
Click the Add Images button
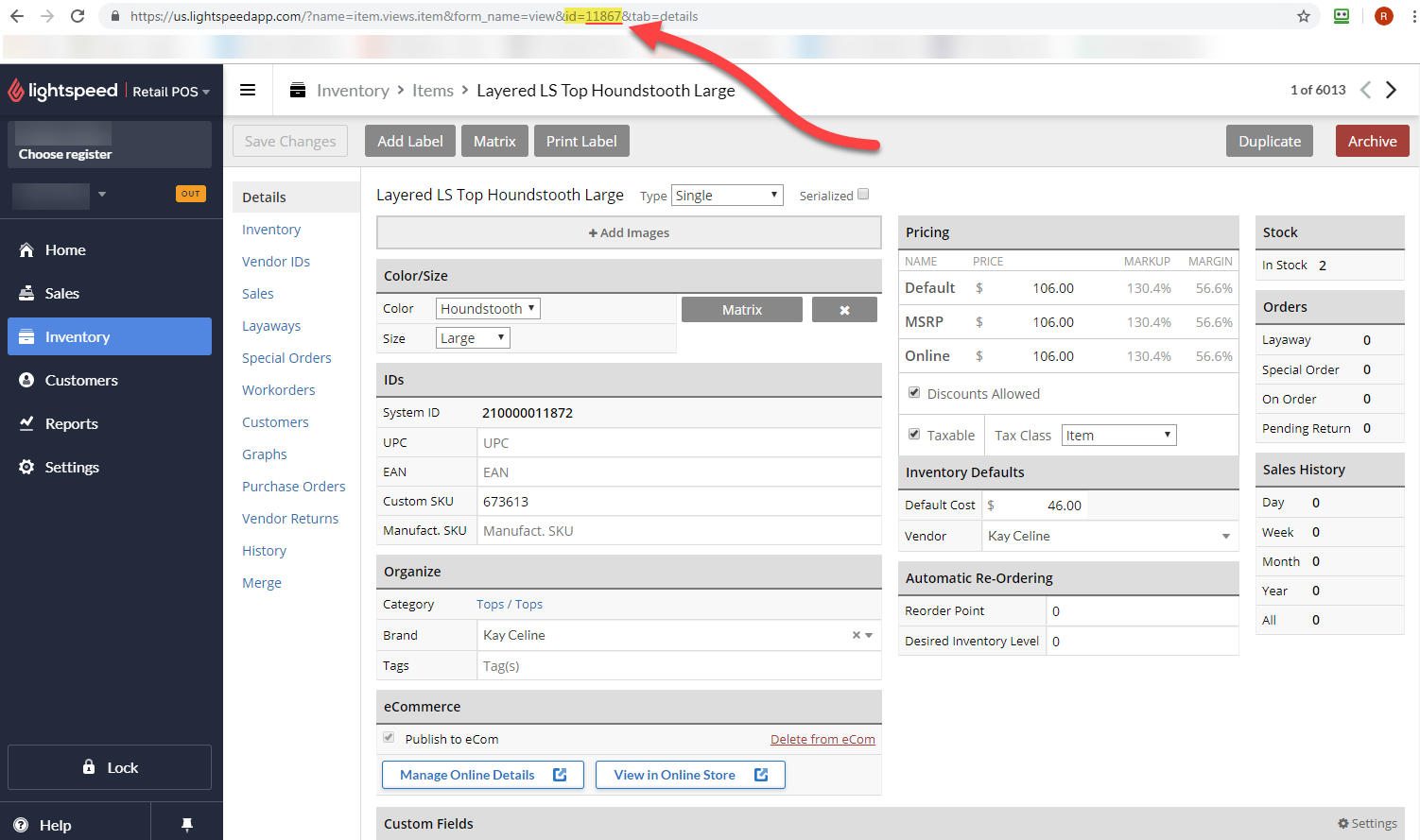pyautogui.click(x=629, y=232)
